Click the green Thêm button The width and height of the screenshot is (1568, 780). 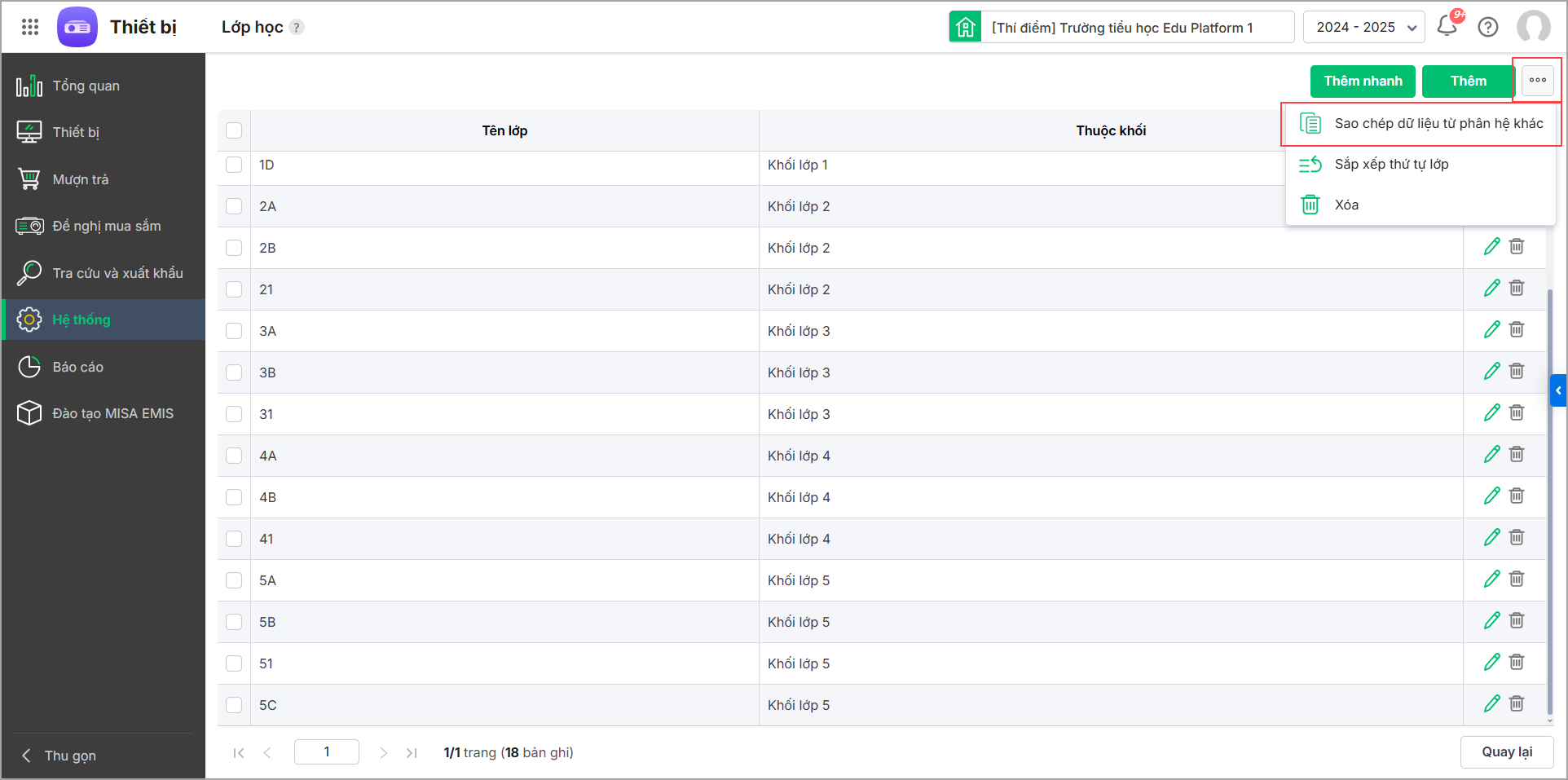(x=1469, y=82)
